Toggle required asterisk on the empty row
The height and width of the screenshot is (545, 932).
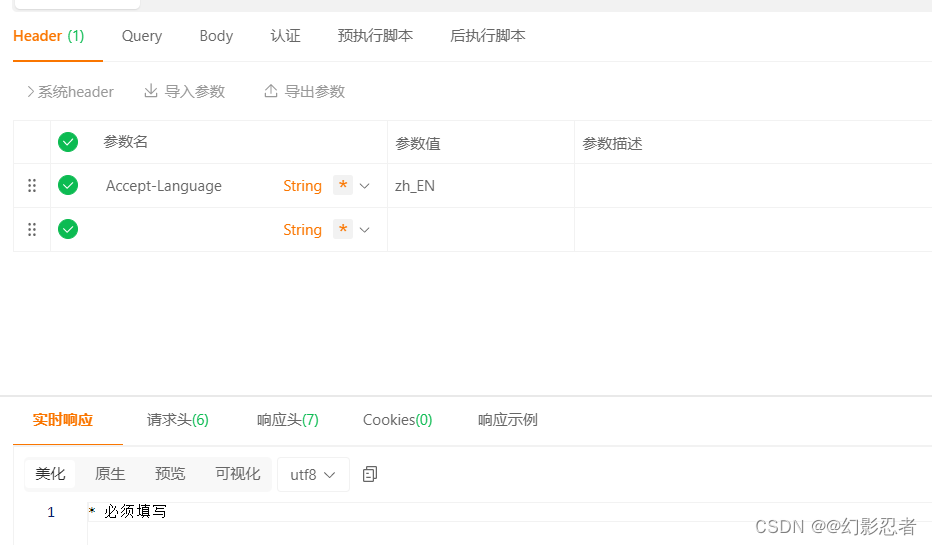(343, 229)
